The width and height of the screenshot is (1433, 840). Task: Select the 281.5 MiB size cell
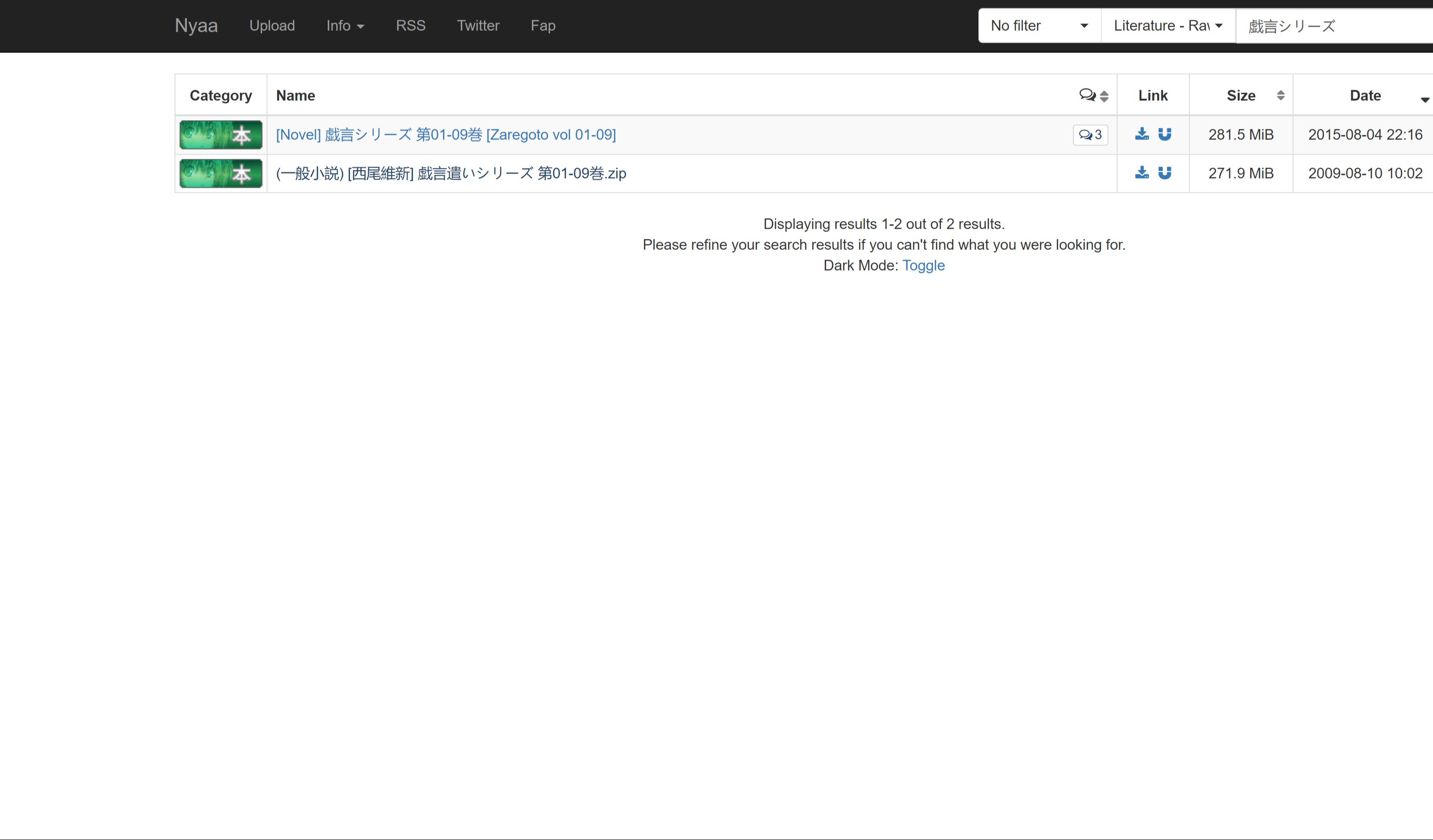(x=1241, y=135)
